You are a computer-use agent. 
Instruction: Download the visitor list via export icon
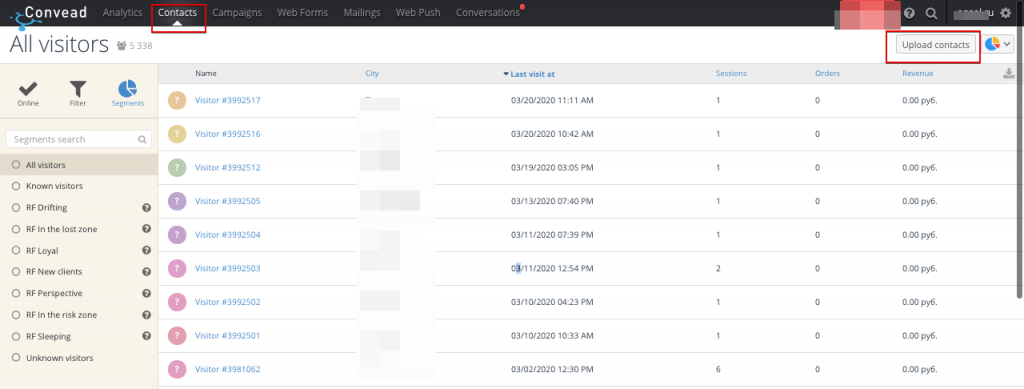coord(1009,74)
